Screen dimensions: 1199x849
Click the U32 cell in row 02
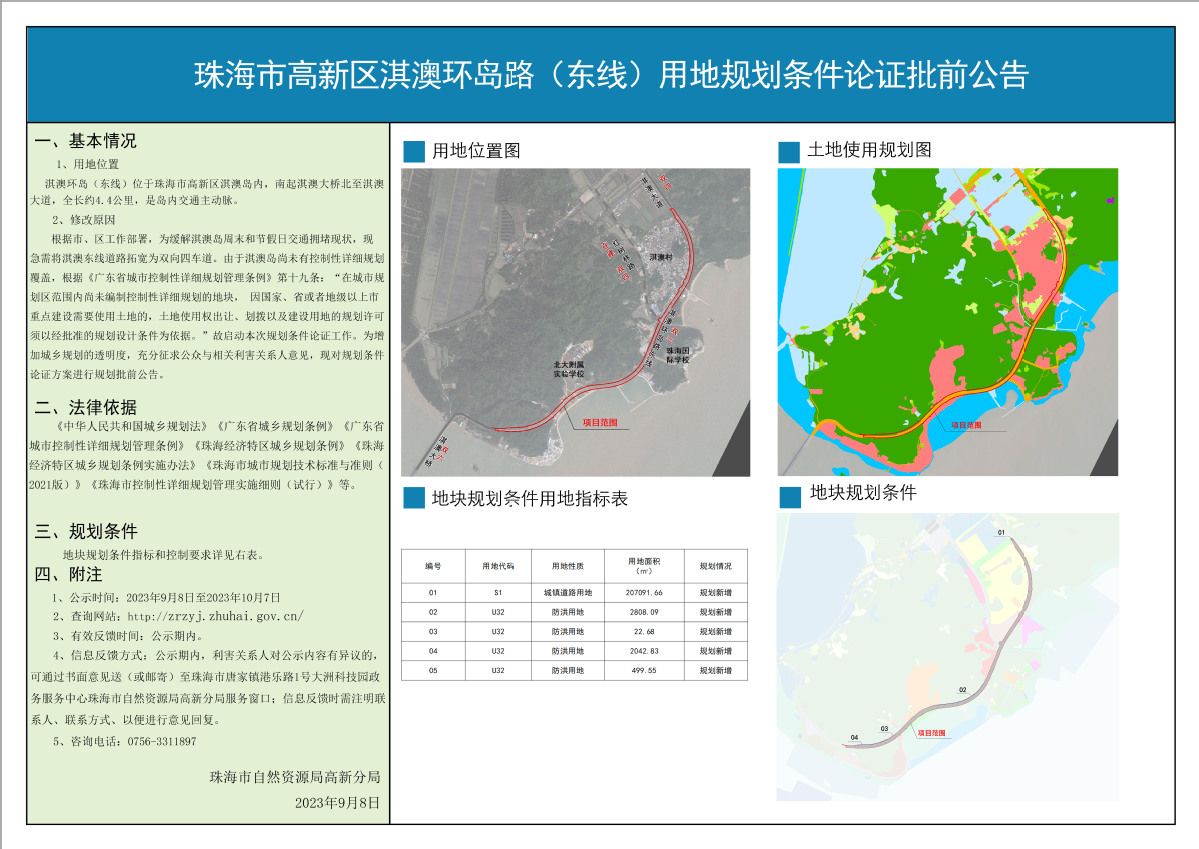(x=498, y=612)
